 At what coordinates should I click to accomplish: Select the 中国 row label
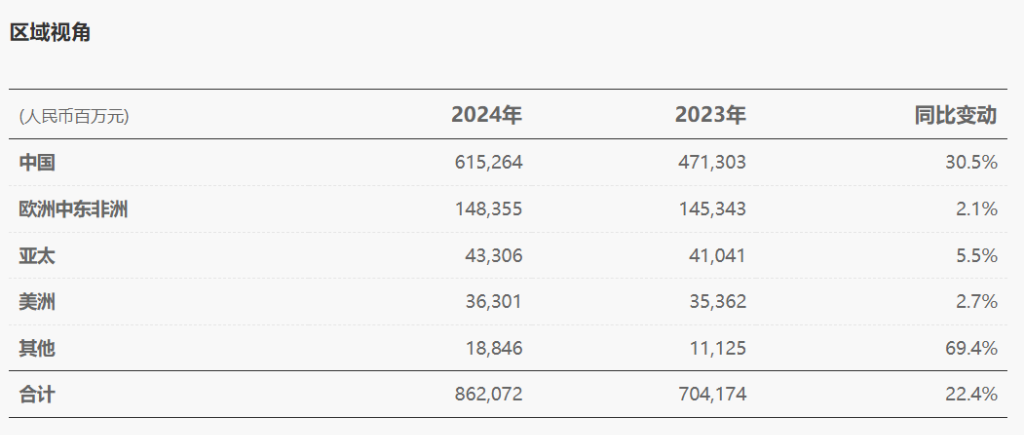click(x=37, y=162)
